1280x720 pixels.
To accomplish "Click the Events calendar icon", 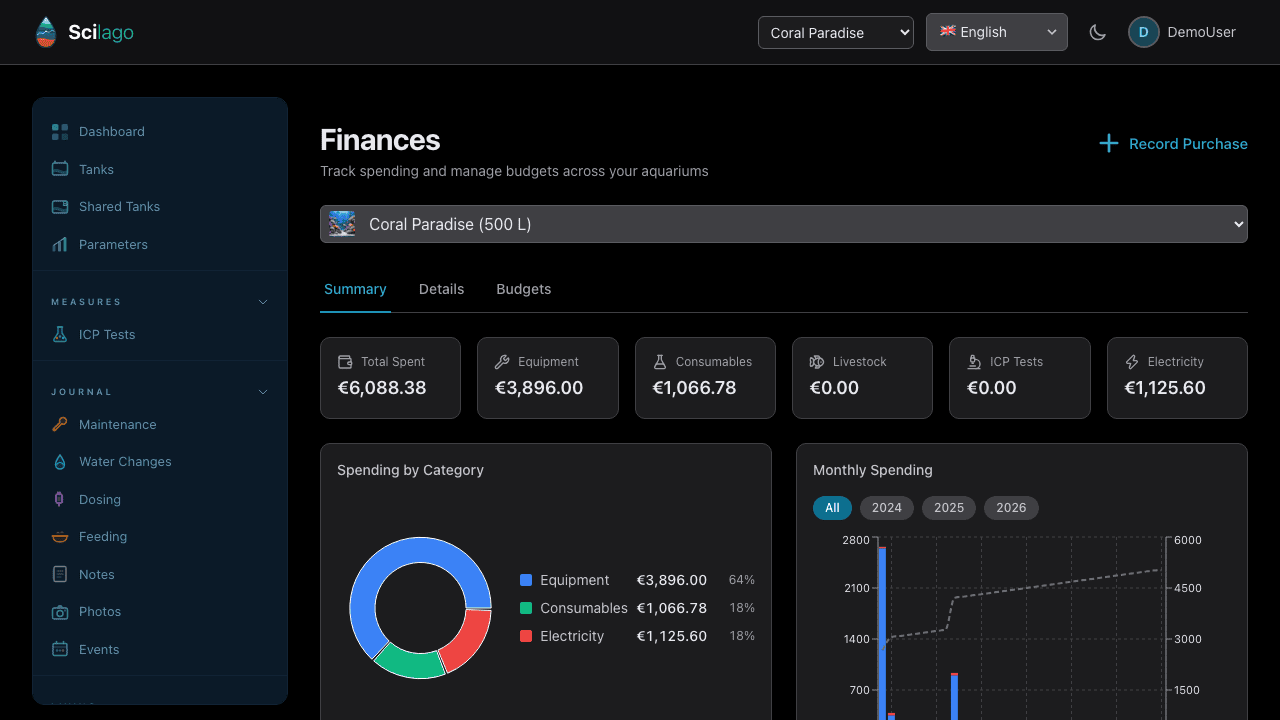I will (60, 649).
